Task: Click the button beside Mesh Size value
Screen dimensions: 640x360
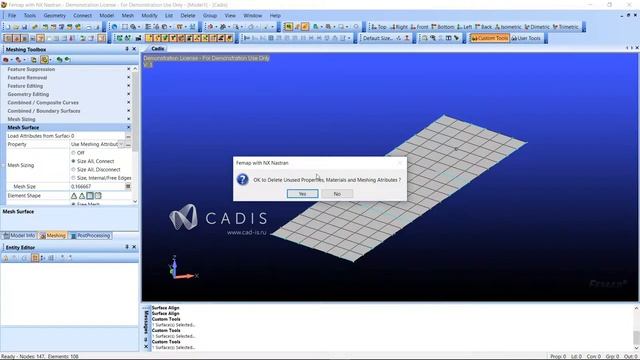Action: tap(128, 187)
